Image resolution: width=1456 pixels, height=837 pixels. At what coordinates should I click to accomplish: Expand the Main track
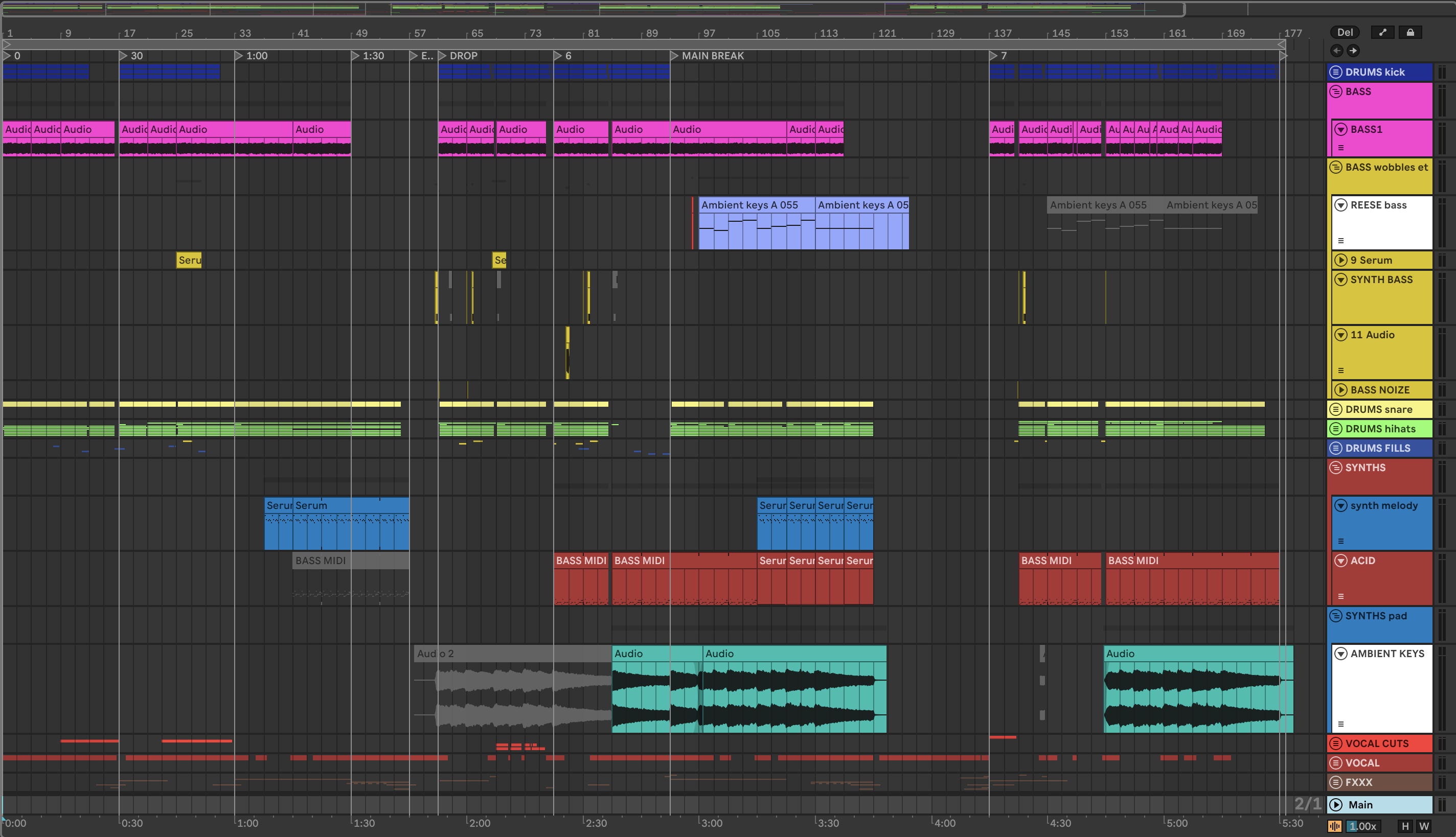tap(1336, 805)
